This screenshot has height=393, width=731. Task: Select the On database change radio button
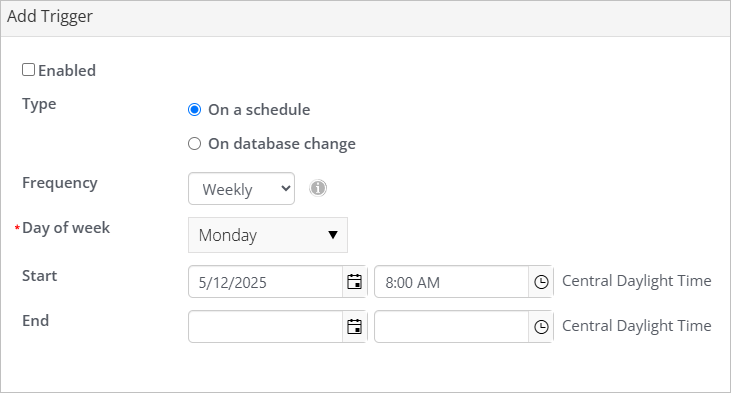click(x=194, y=144)
